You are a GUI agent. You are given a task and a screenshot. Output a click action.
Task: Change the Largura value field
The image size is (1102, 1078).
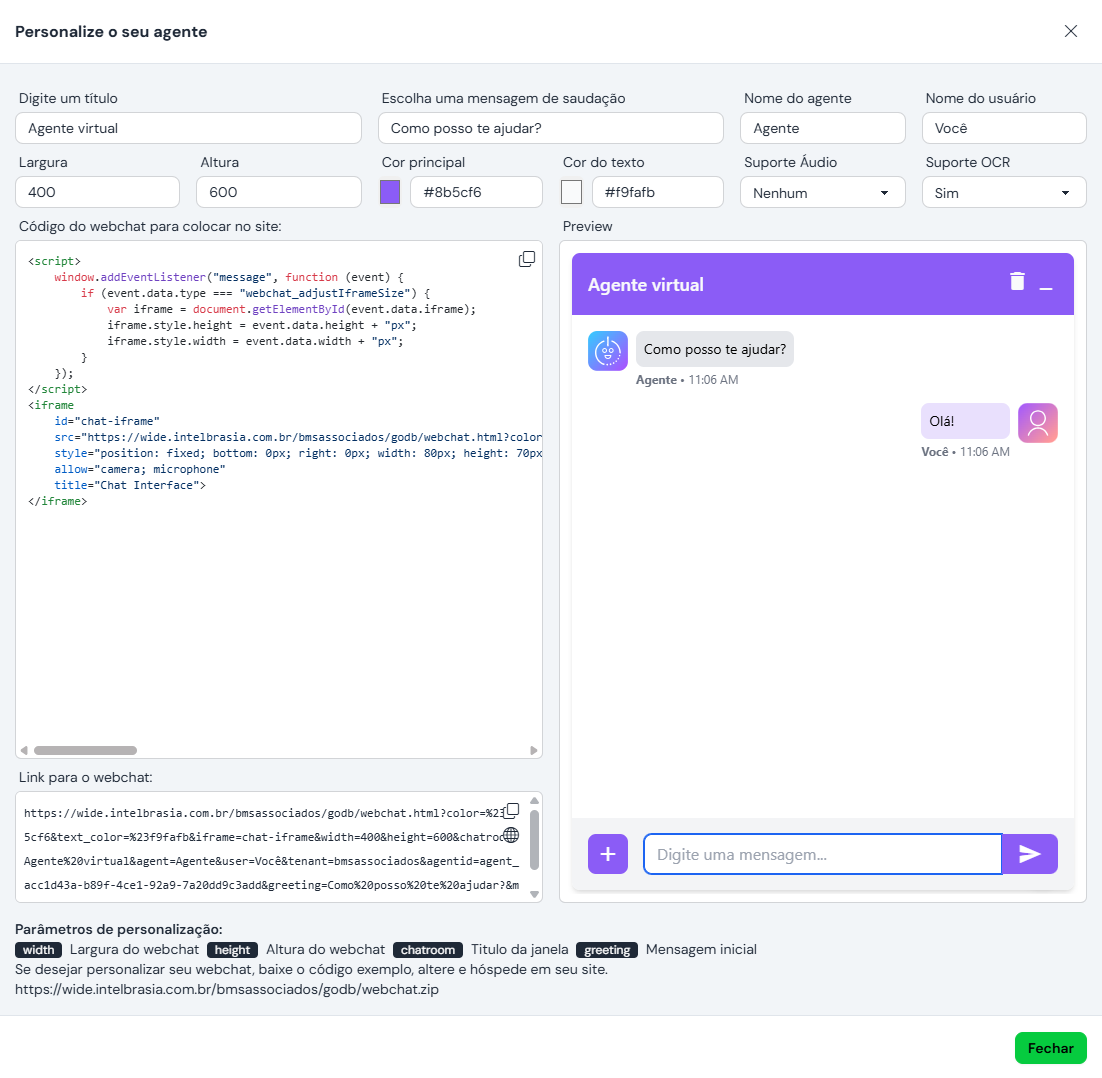pos(98,192)
